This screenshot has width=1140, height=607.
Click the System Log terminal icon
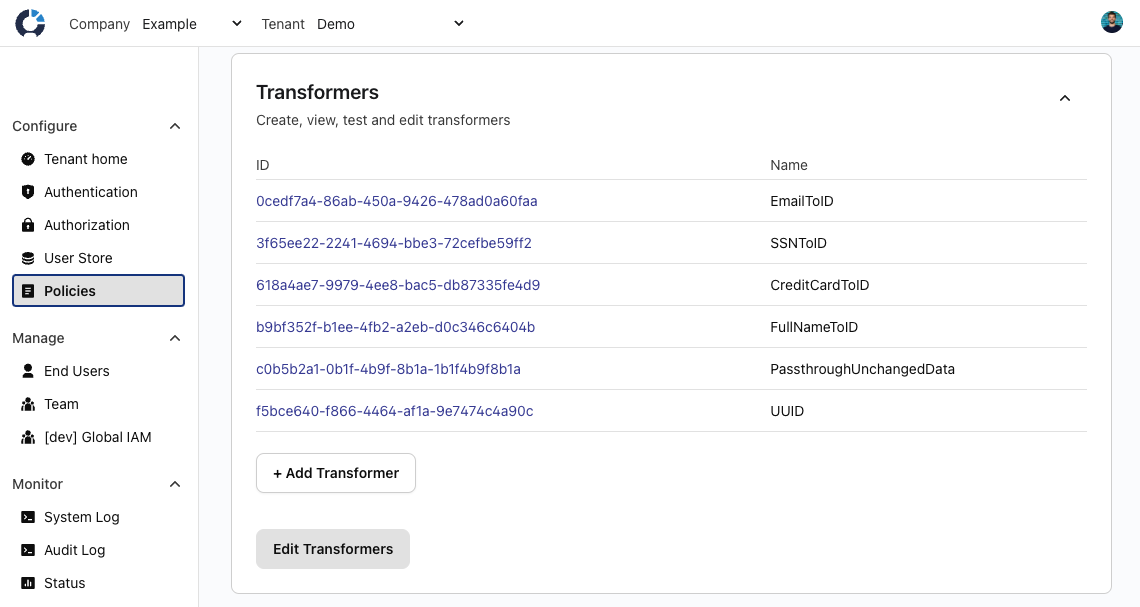point(28,517)
